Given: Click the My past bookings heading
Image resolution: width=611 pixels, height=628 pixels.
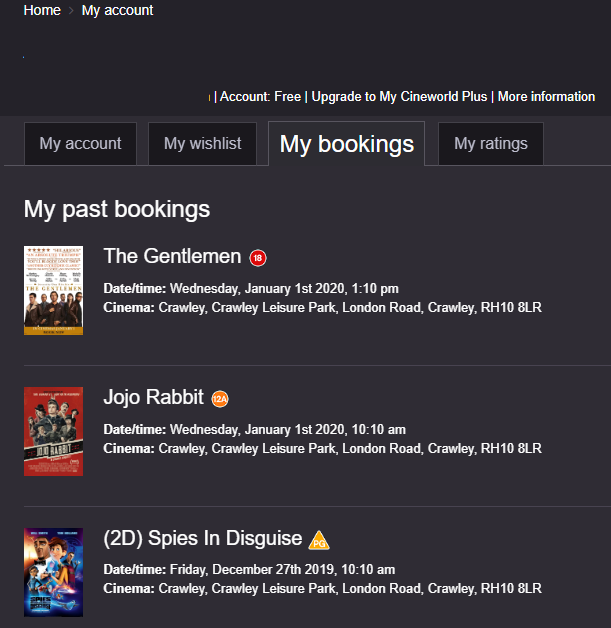Looking at the screenshot, I should pyautogui.click(x=117, y=209).
